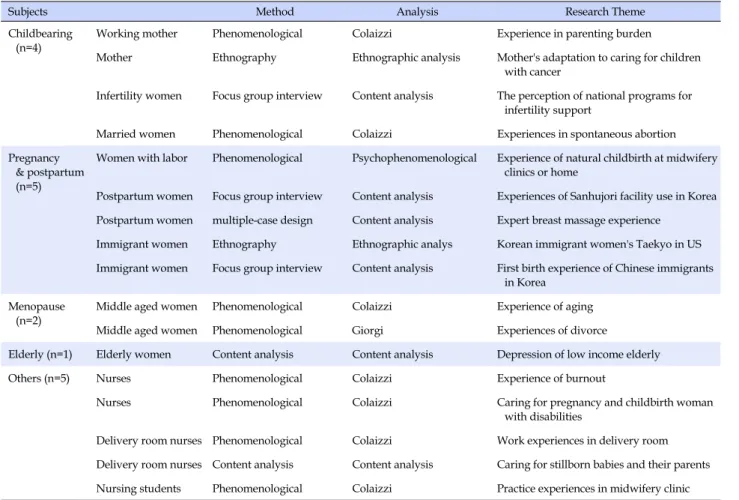The image size is (739, 500).
Task: Click 'Work experiences in delivery room' theme
Action: pos(583,441)
